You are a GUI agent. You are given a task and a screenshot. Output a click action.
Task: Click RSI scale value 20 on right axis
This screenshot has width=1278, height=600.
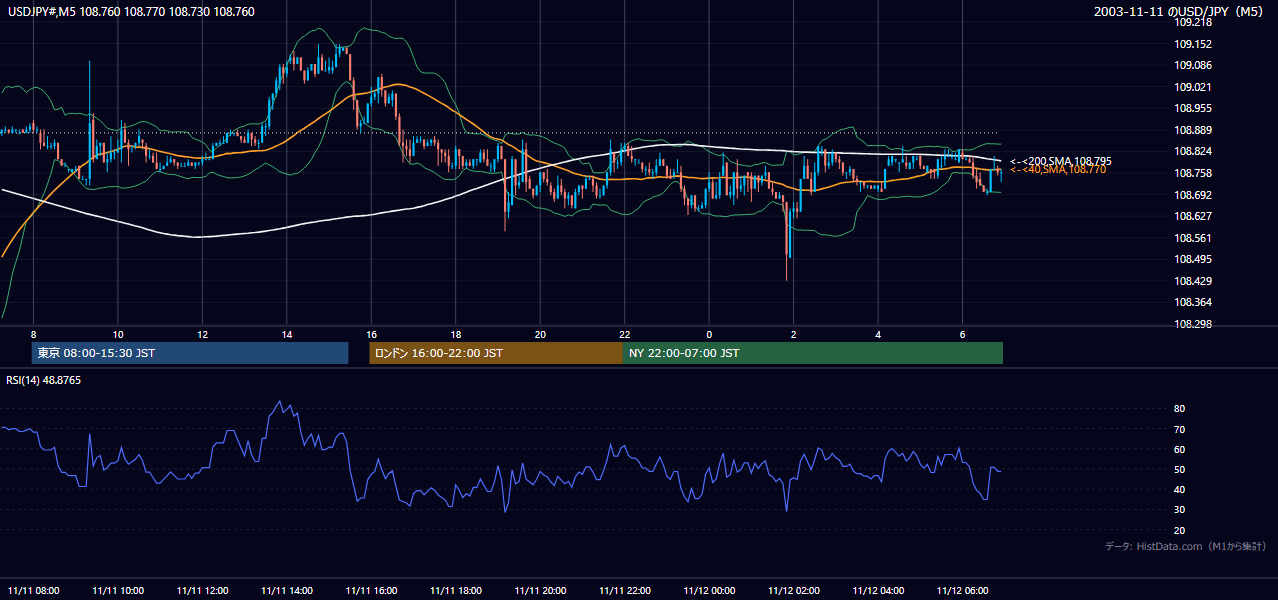pyautogui.click(x=1179, y=530)
